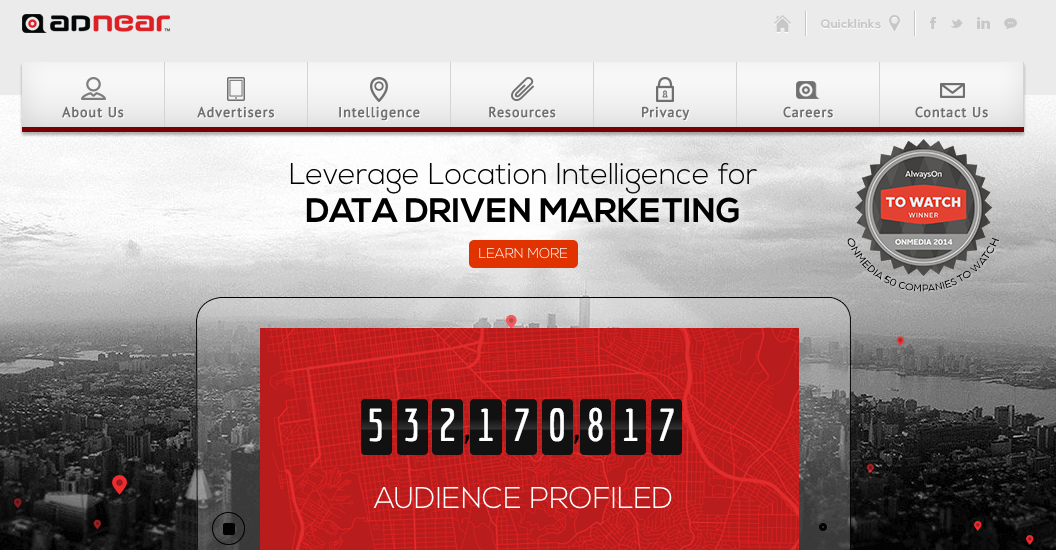Click the home icon in the header
Screen dimensions: 1056x550
782,24
